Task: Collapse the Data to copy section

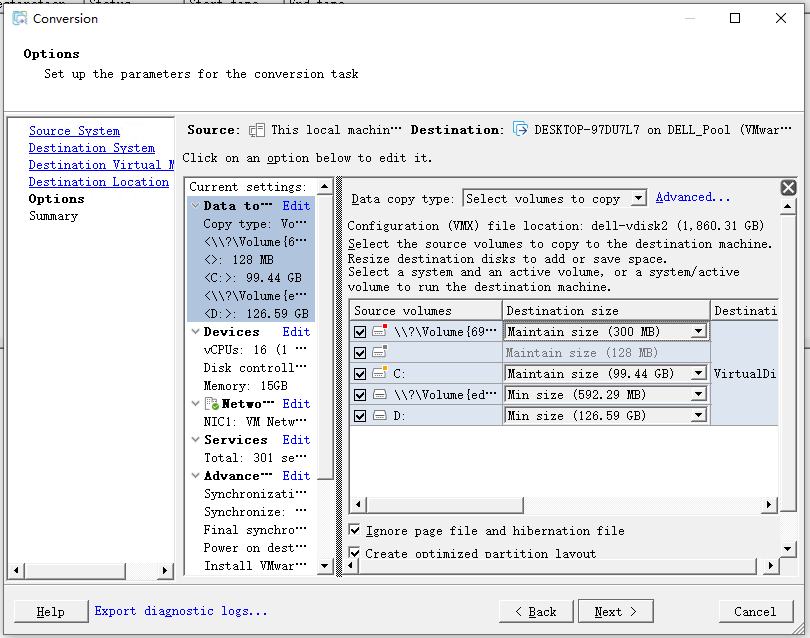Action: 196,206
